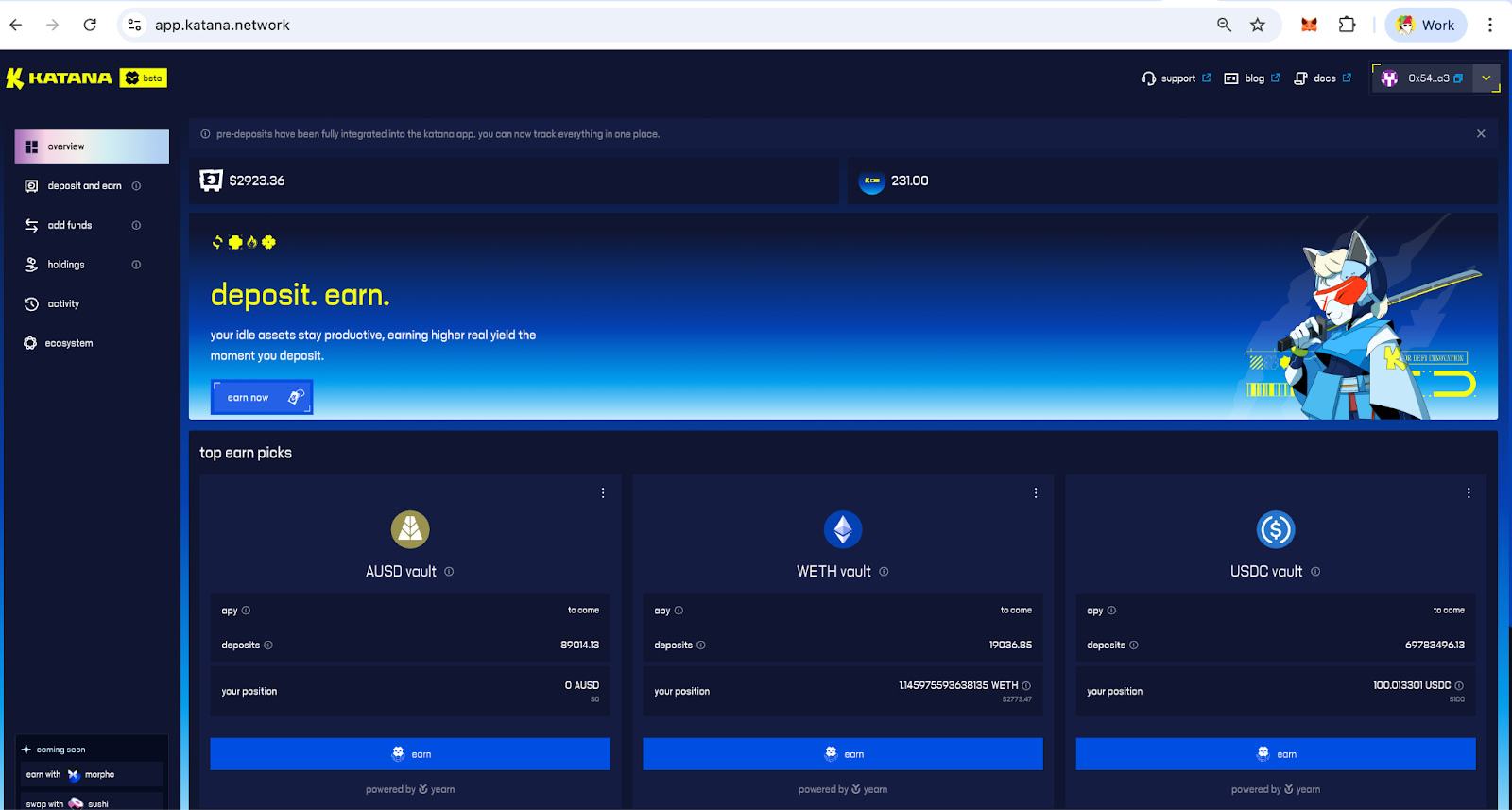Click earn button under WETH vault

843,754
